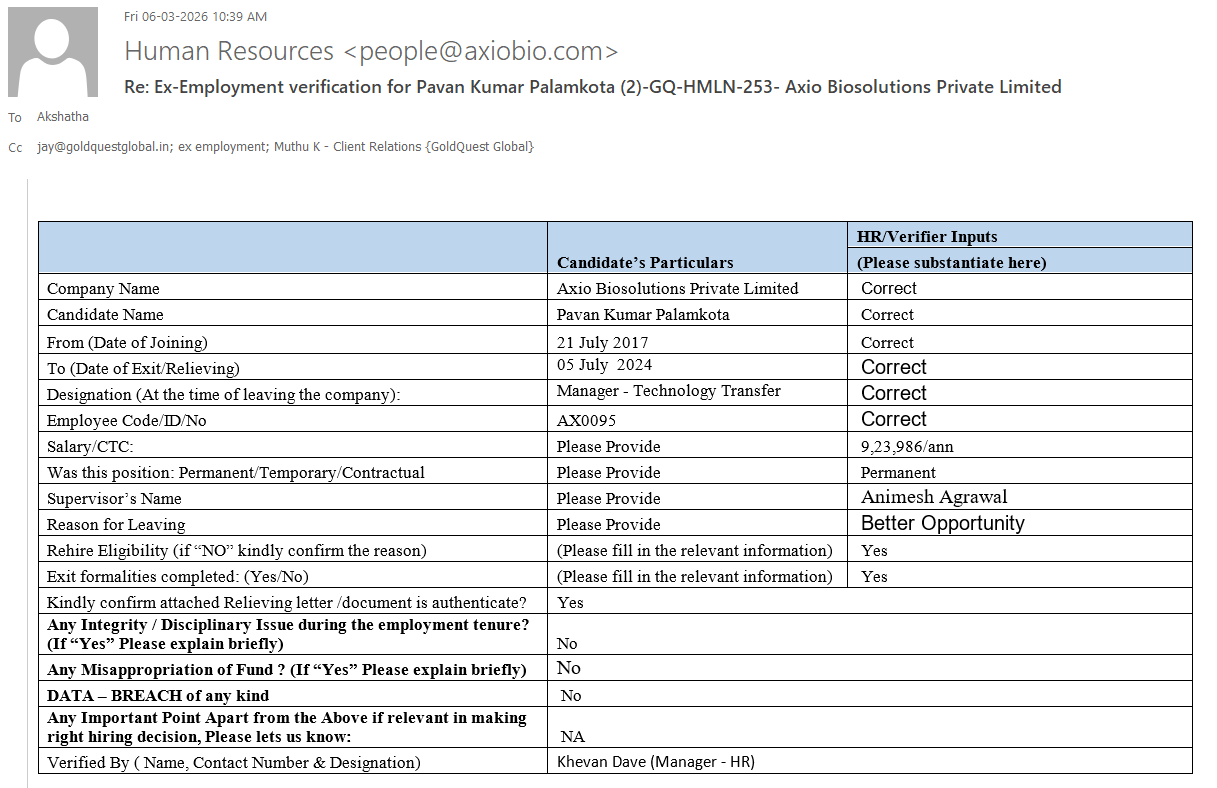1217x788 pixels.
Task: Click the Salary/CTC: label
Action: click(x=90, y=446)
